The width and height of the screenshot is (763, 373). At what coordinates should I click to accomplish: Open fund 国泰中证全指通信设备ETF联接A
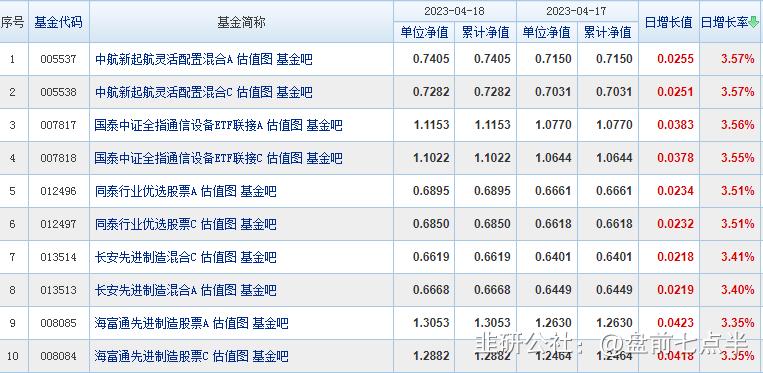179,125
